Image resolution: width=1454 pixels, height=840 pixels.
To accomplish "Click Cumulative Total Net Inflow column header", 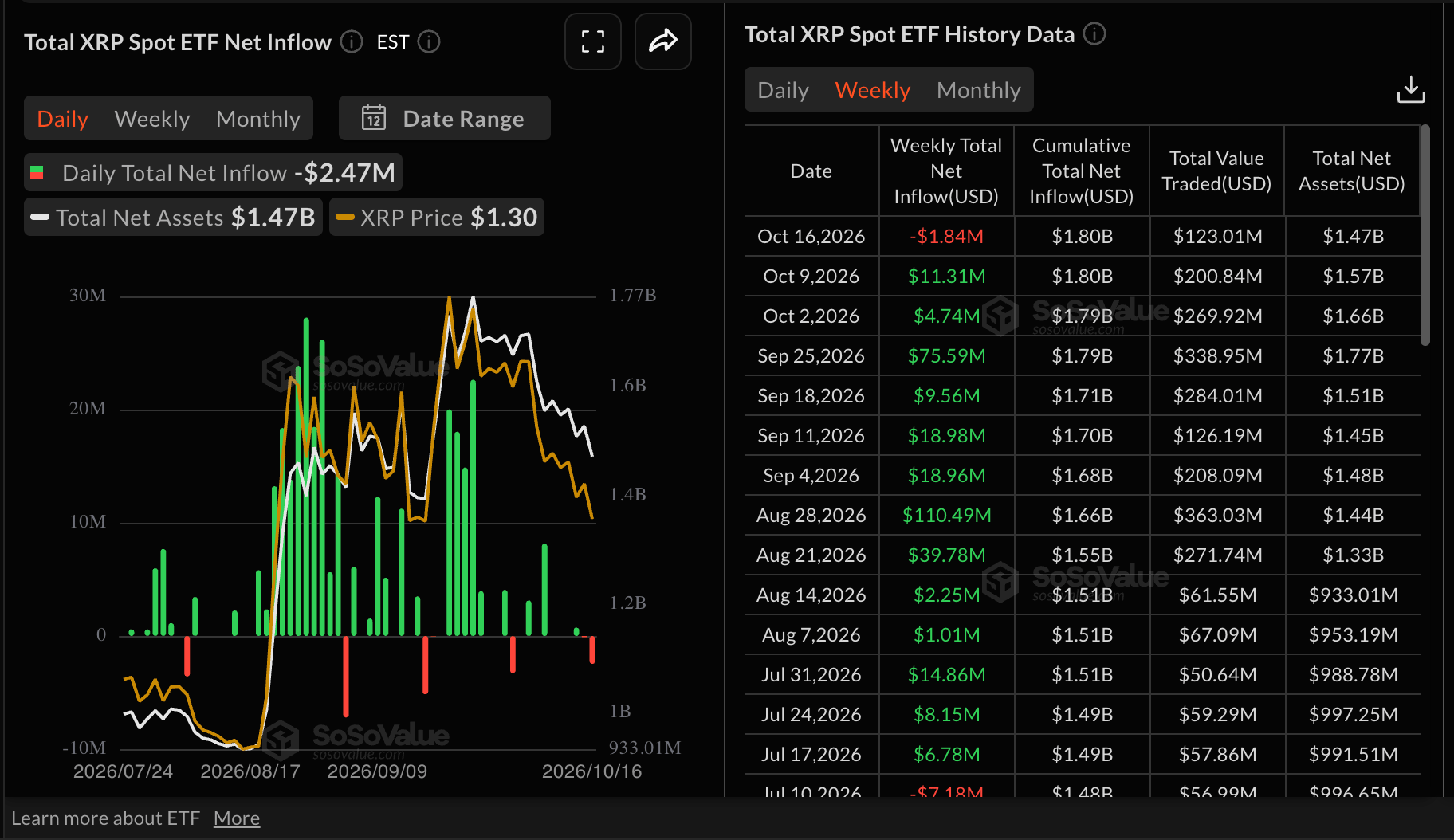I will click(x=1082, y=171).
